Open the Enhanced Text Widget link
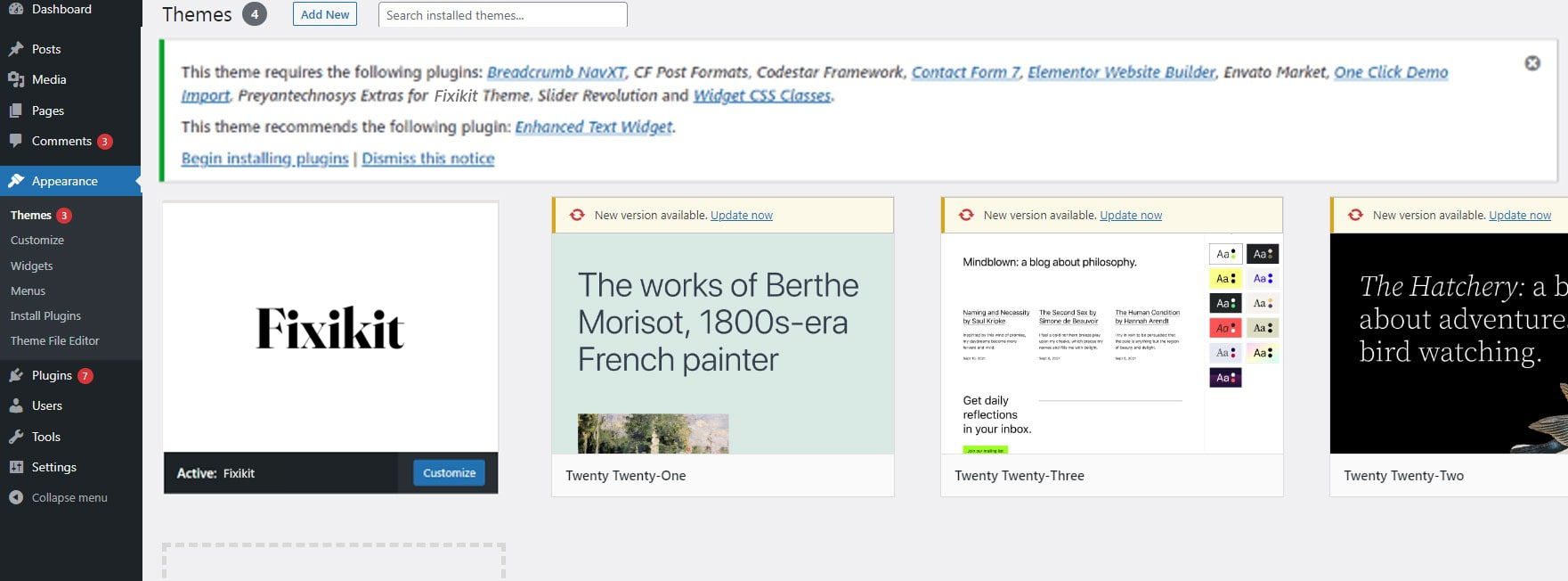 point(594,127)
